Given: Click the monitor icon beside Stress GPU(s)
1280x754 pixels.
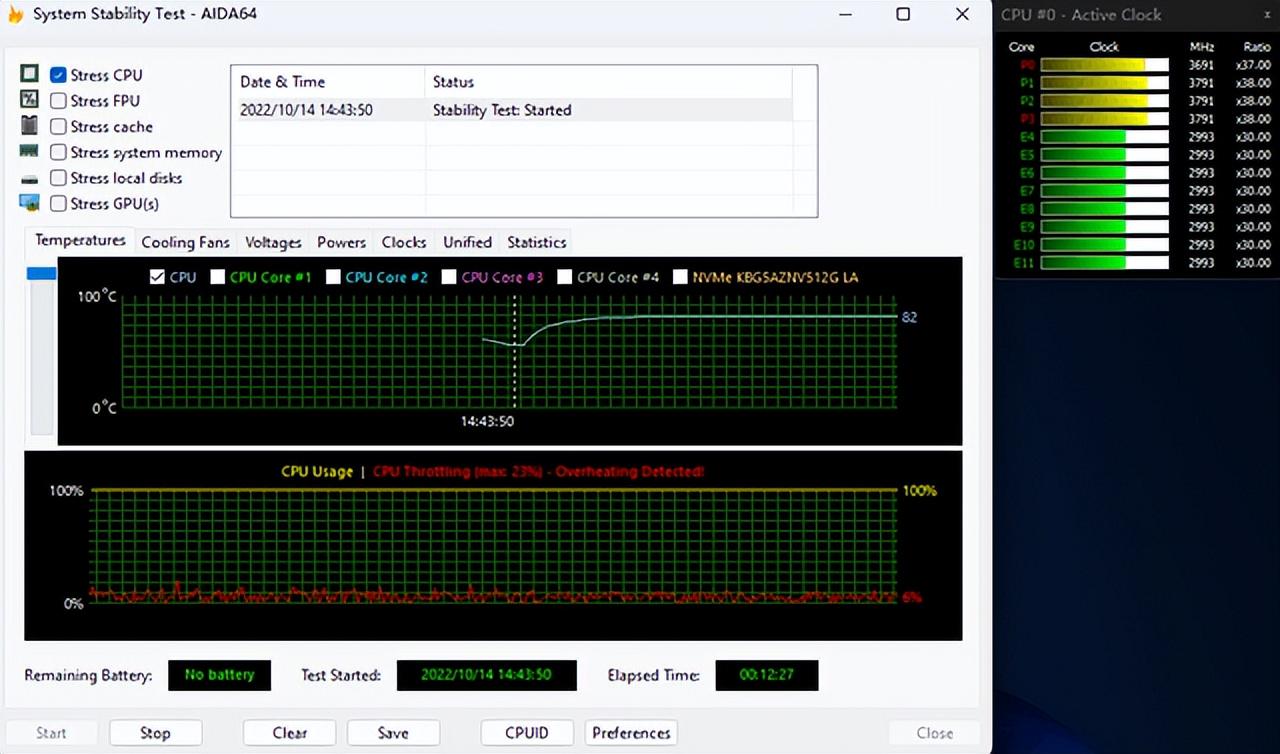Looking at the screenshot, I should point(29,203).
